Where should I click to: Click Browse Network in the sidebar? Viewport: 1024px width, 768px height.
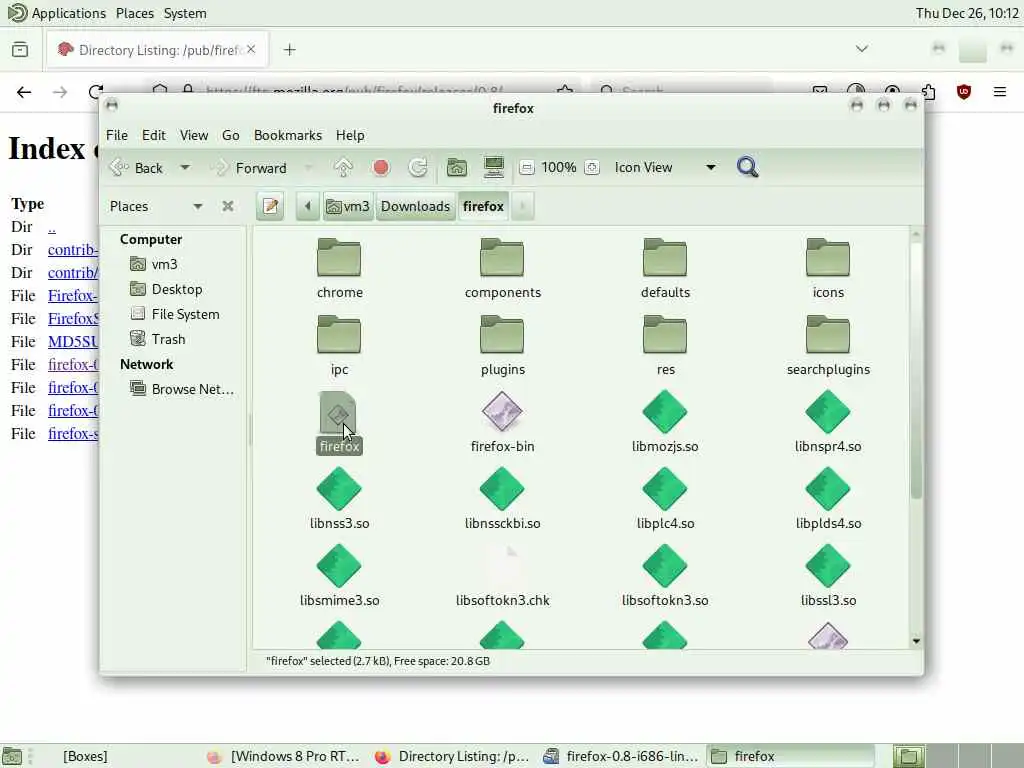coord(192,389)
